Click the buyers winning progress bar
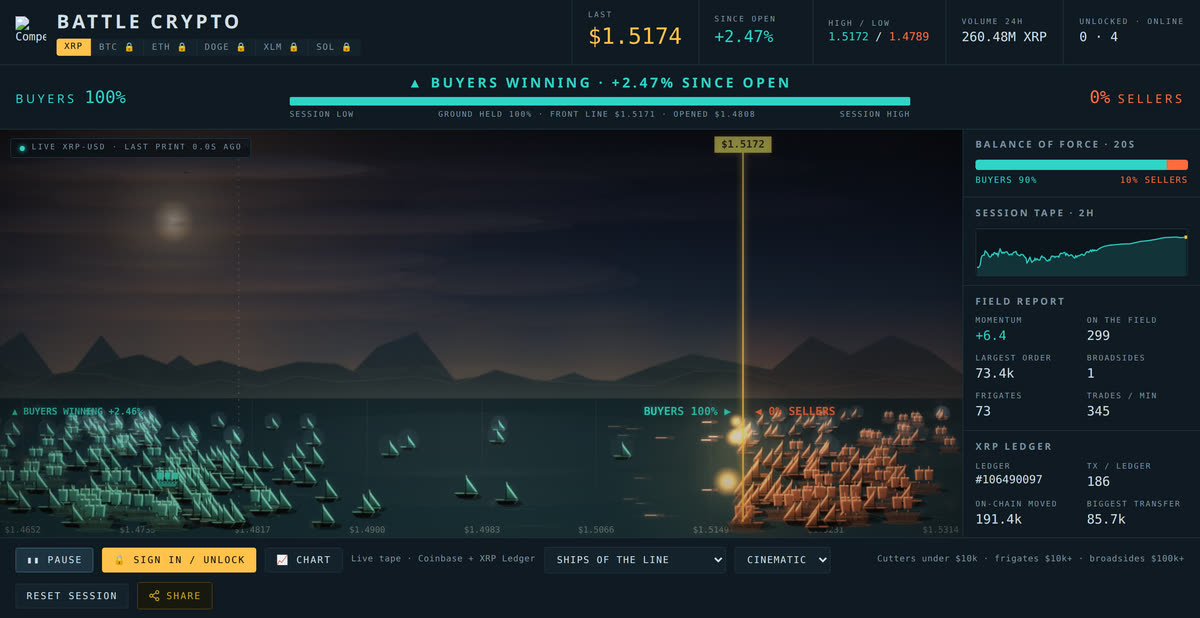The height and width of the screenshot is (618, 1200). click(600, 101)
